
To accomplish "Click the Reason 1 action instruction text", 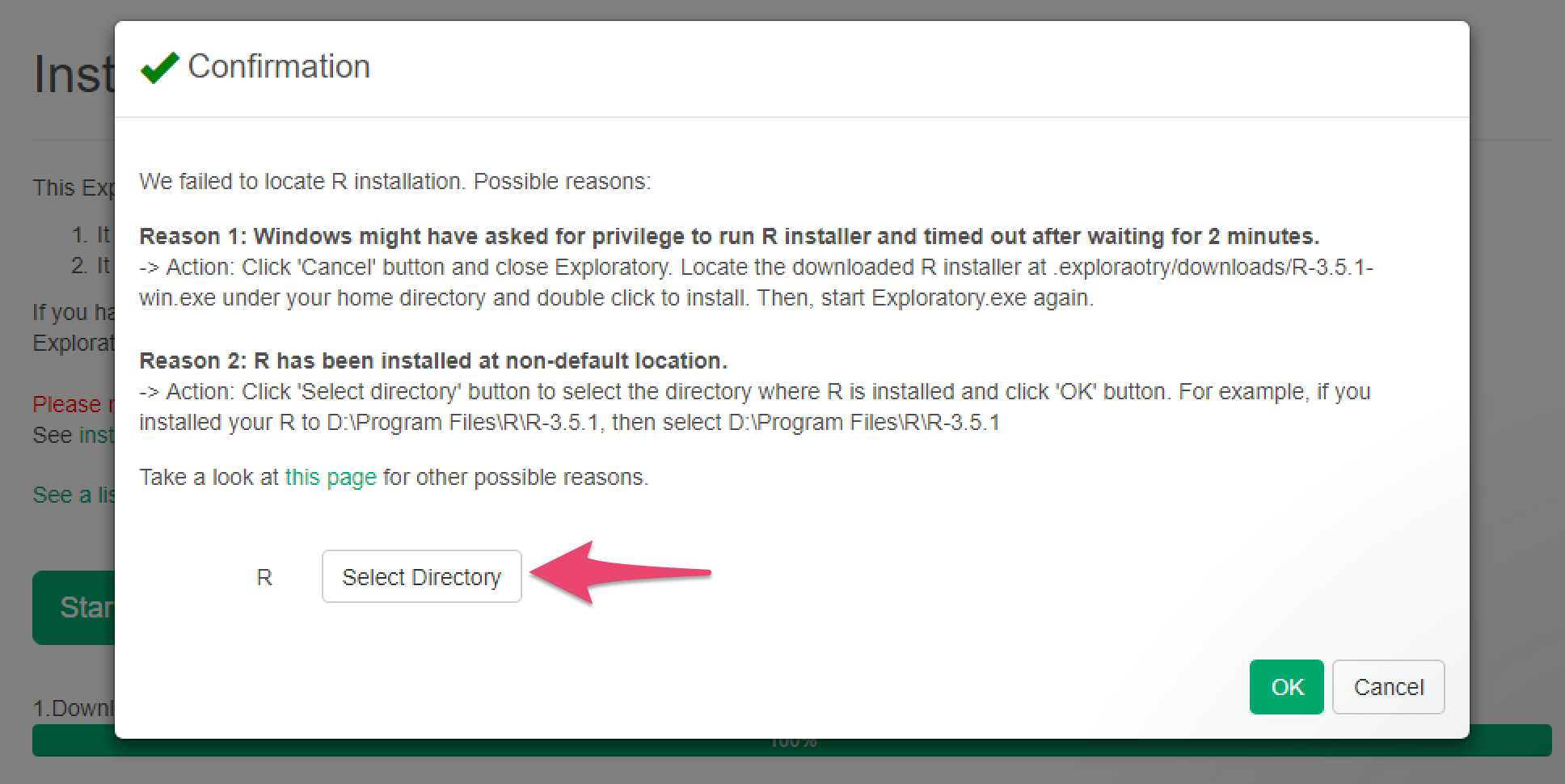I will (755, 282).
